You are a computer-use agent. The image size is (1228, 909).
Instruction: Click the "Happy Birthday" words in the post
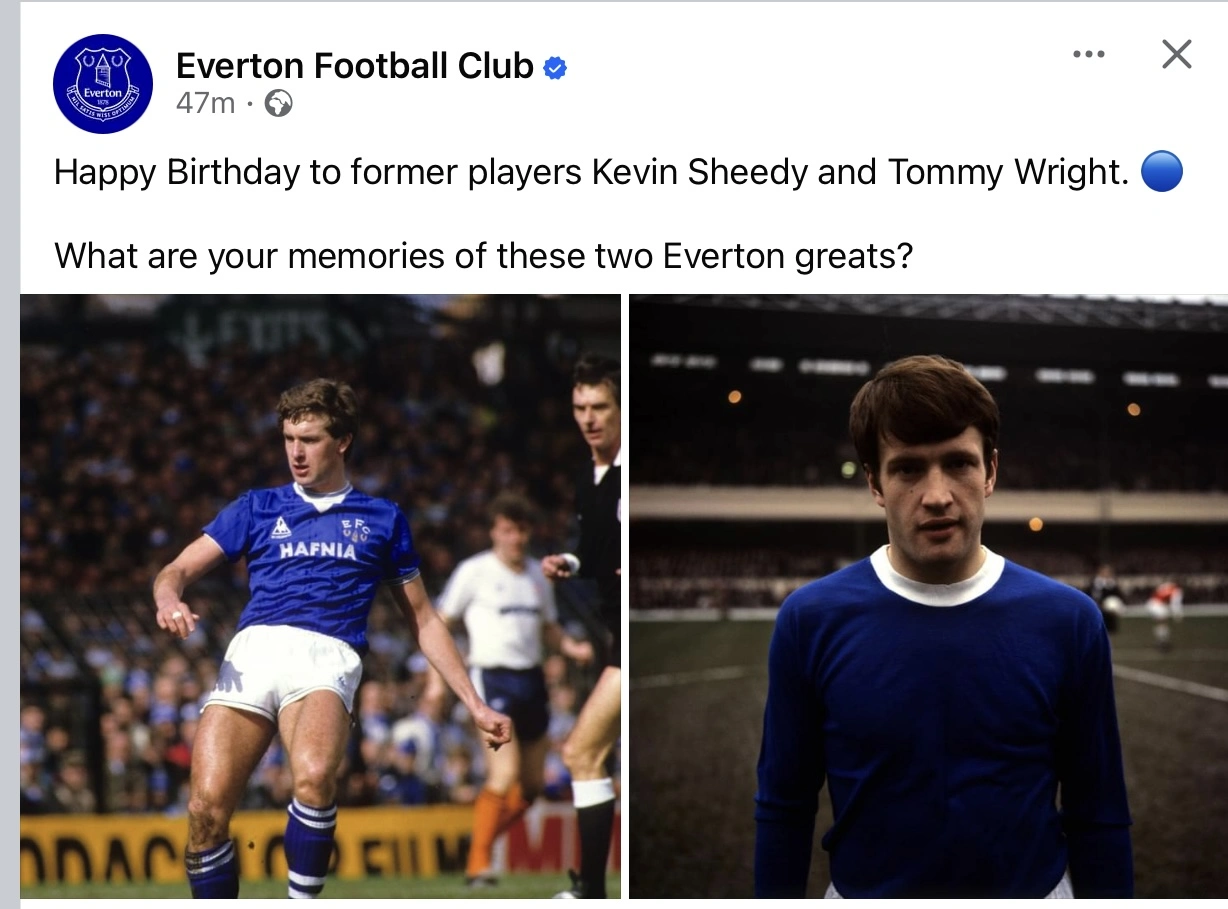point(176,173)
